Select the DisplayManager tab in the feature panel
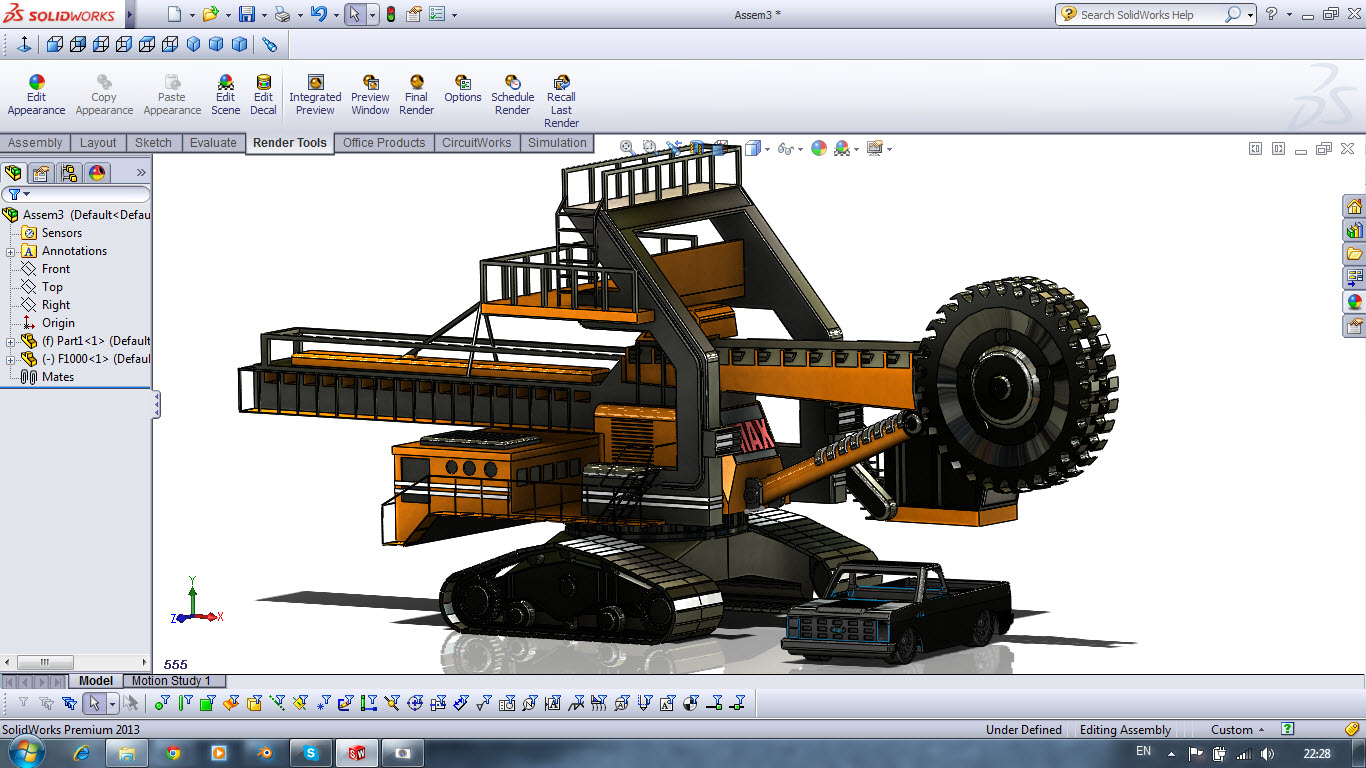Viewport: 1366px width, 768px height. 97,173
